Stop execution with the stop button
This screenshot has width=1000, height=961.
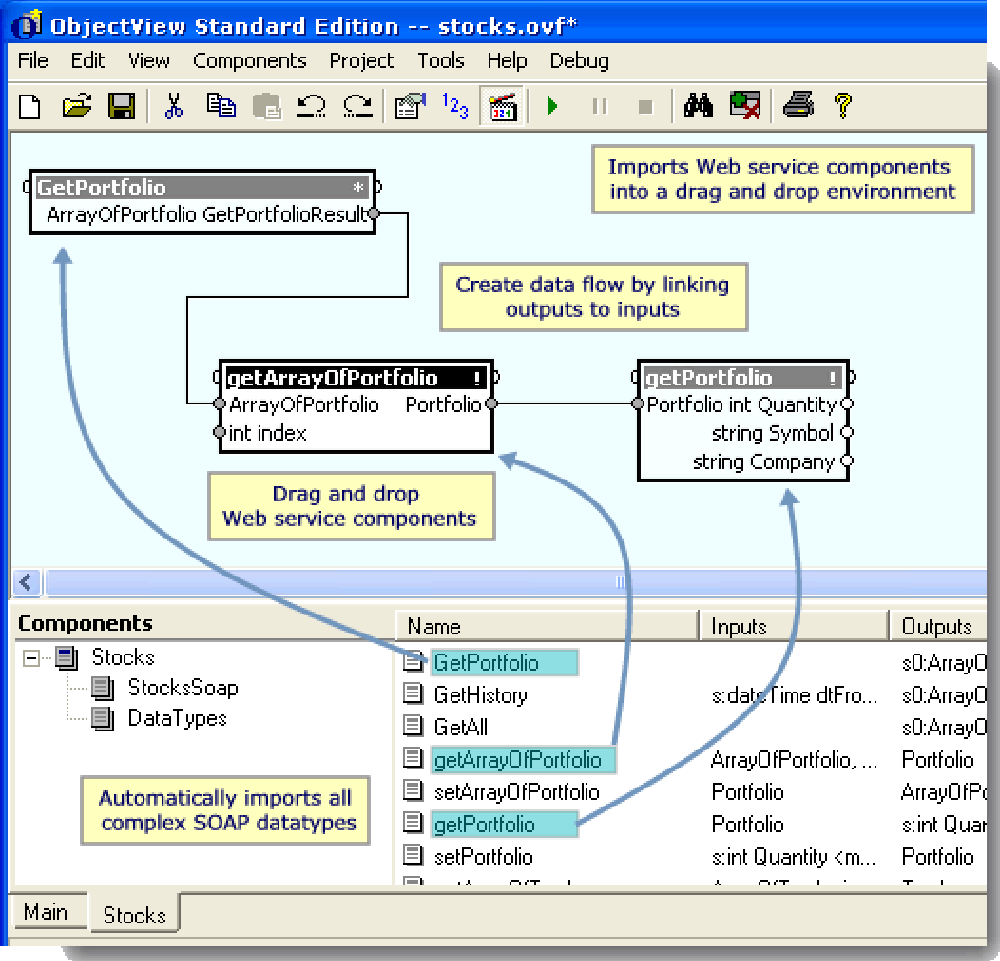(x=645, y=106)
